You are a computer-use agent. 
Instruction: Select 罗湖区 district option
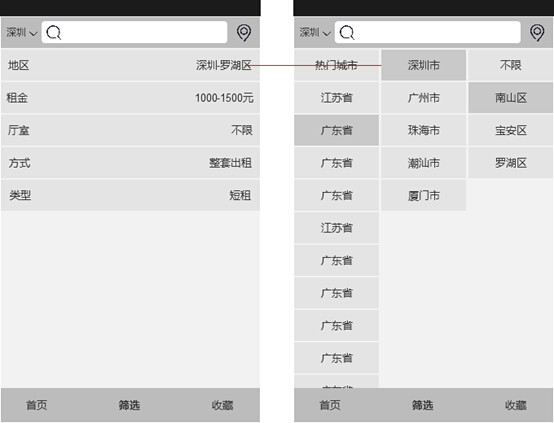[x=511, y=163]
